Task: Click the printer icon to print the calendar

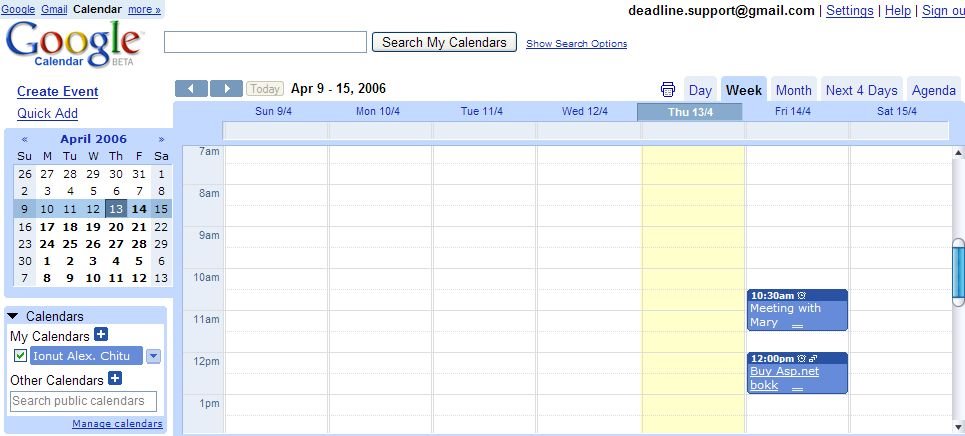Action: (668, 90)
